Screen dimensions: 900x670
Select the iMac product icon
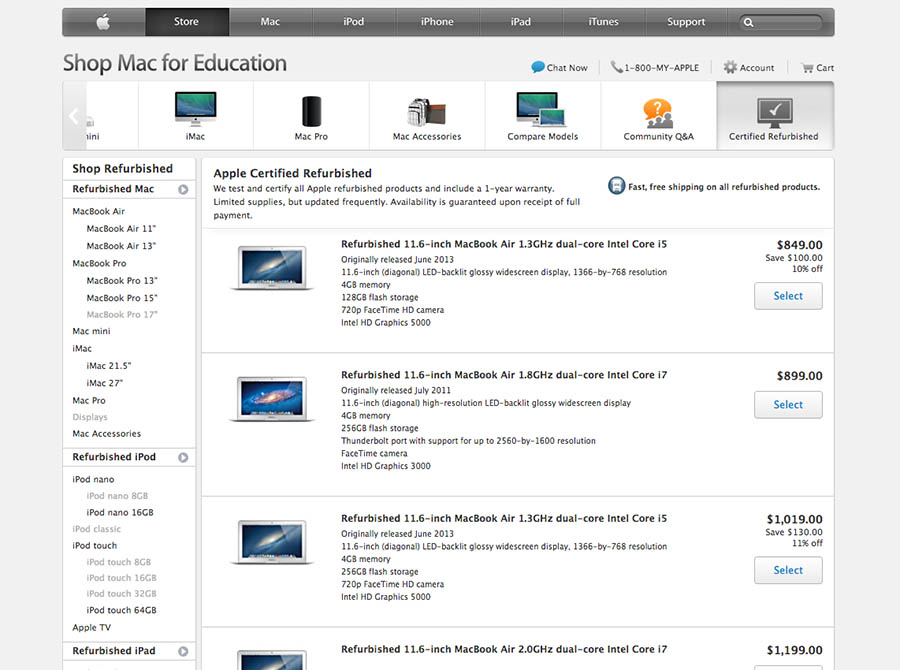click(x=195, y=109)
